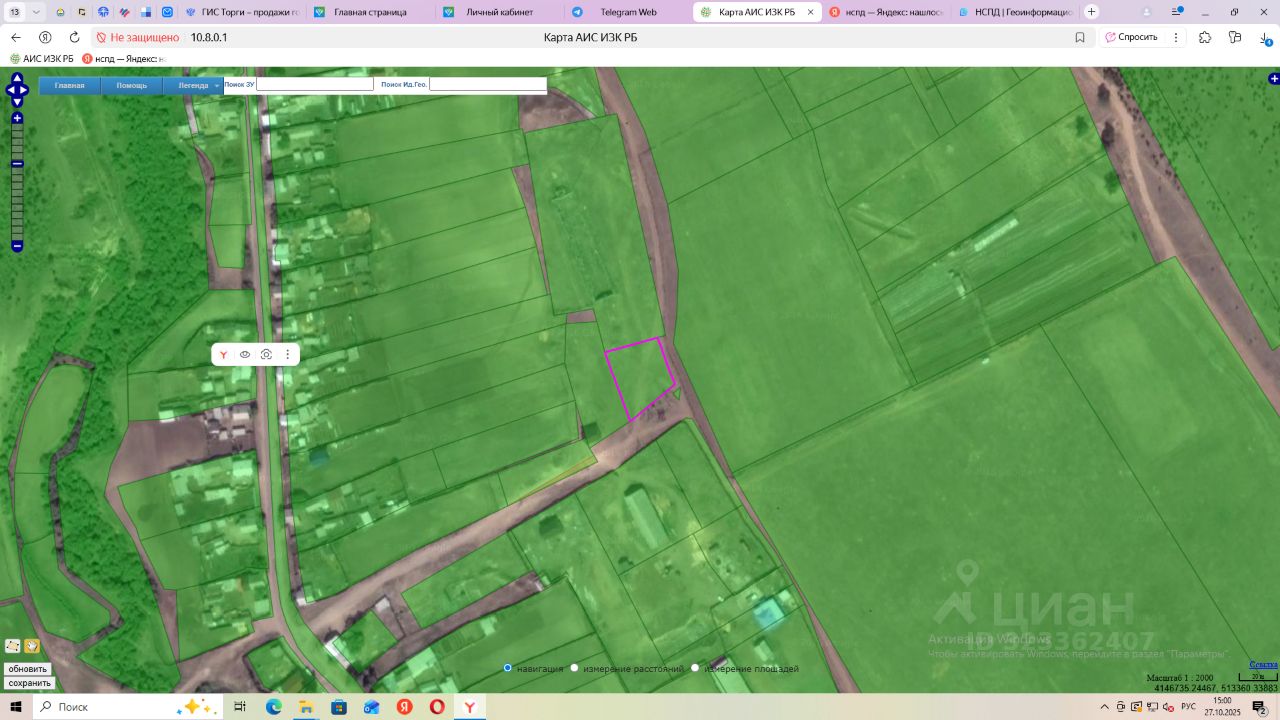
Task: Select 'измерение расстояний' radio option
Action: pos(575,668)
